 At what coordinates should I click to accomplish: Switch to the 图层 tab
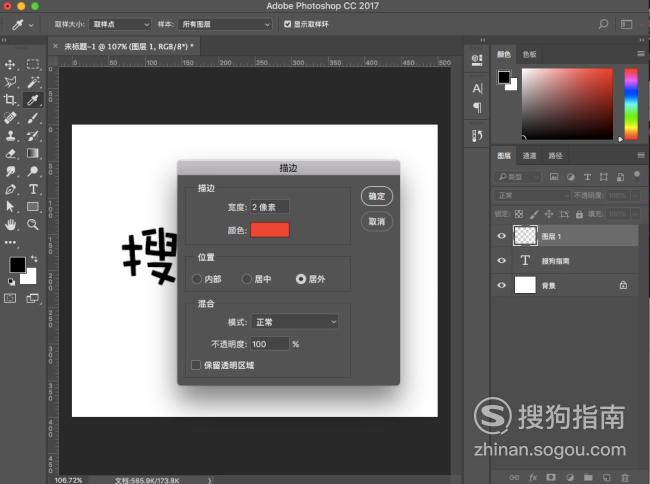pyautogui.click(x=504, y=156)
